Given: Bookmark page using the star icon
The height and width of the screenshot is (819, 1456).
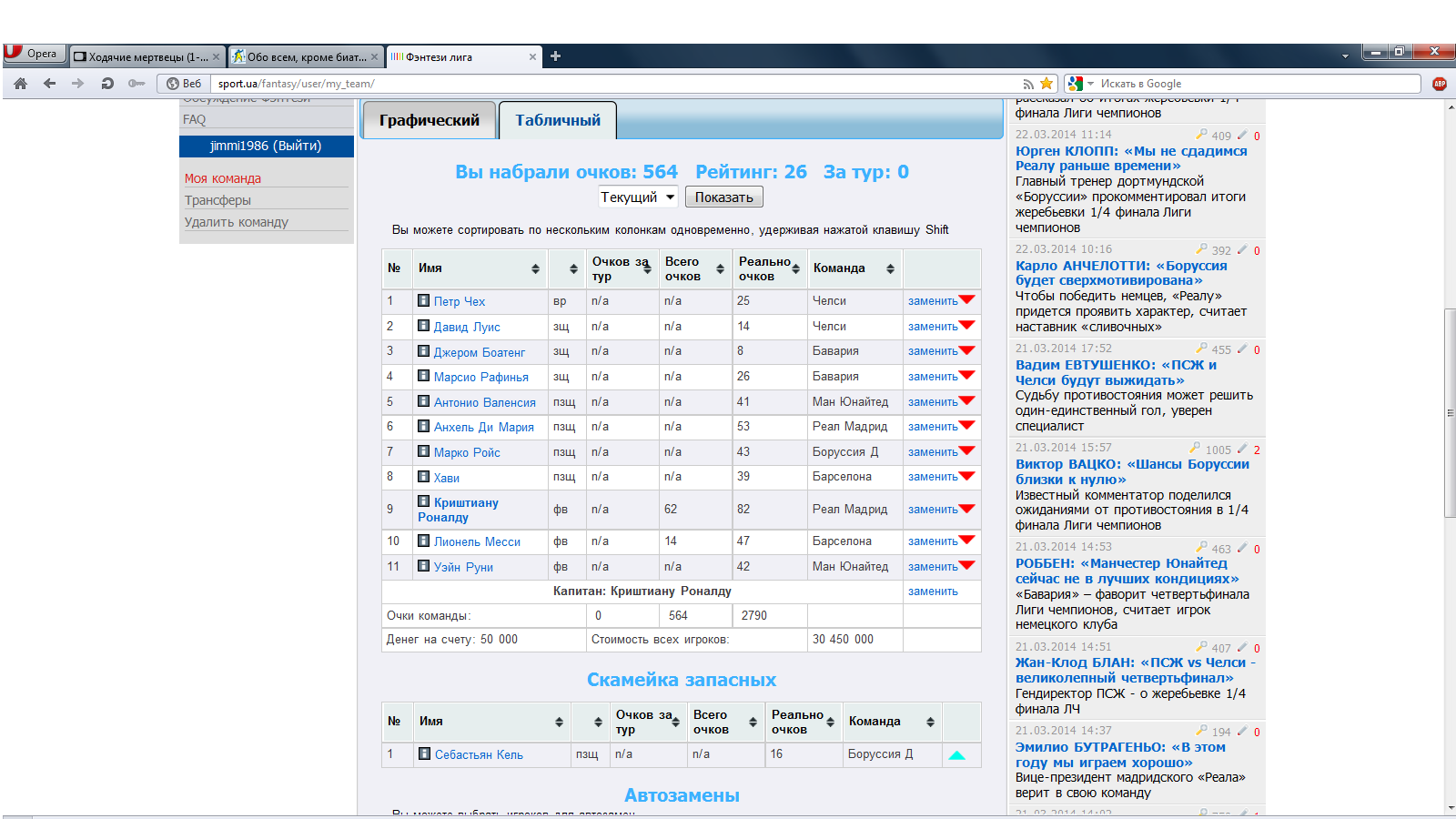Looking at the screenshot, I should click(x=1046, y=84).
